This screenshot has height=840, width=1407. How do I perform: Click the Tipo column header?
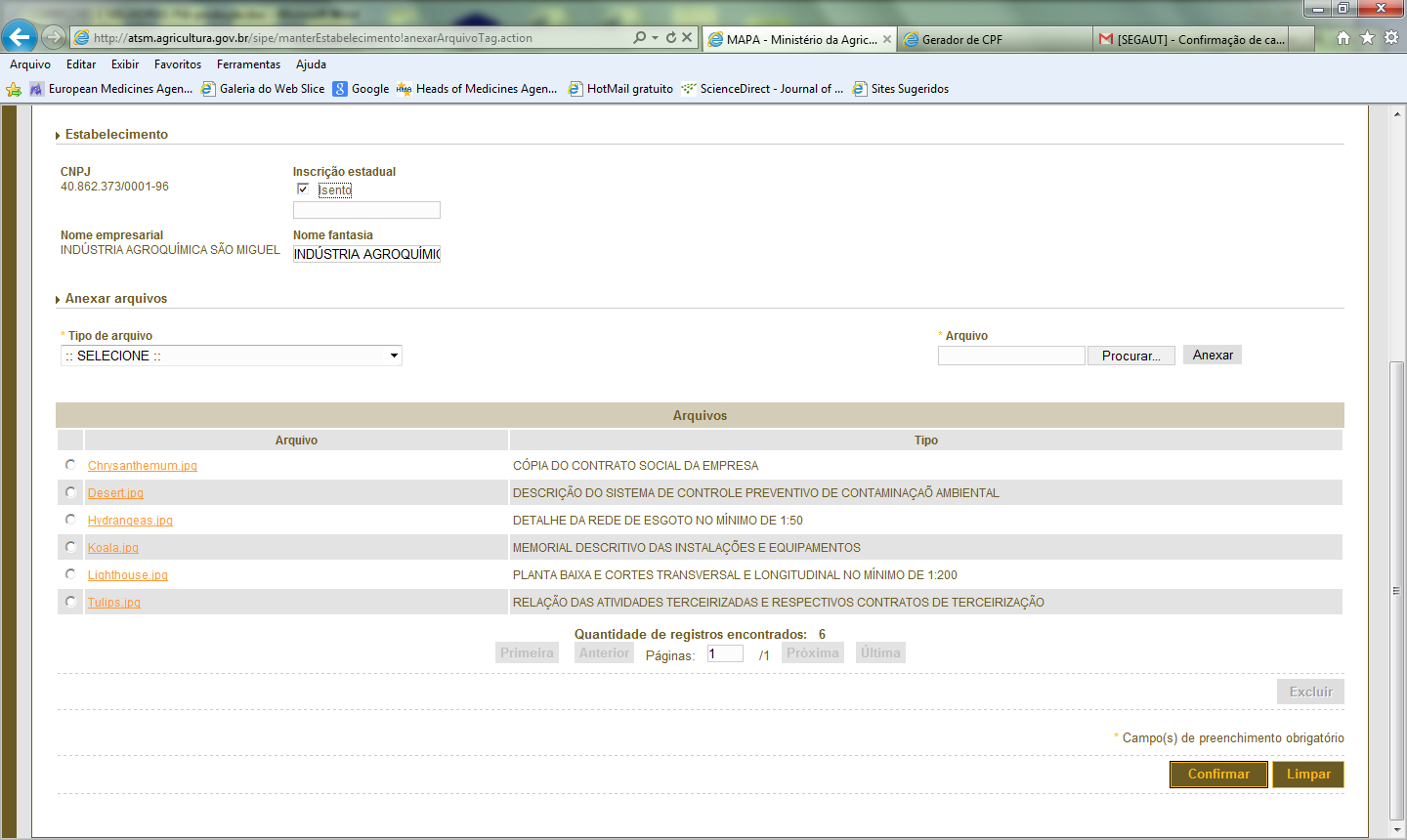926,441
